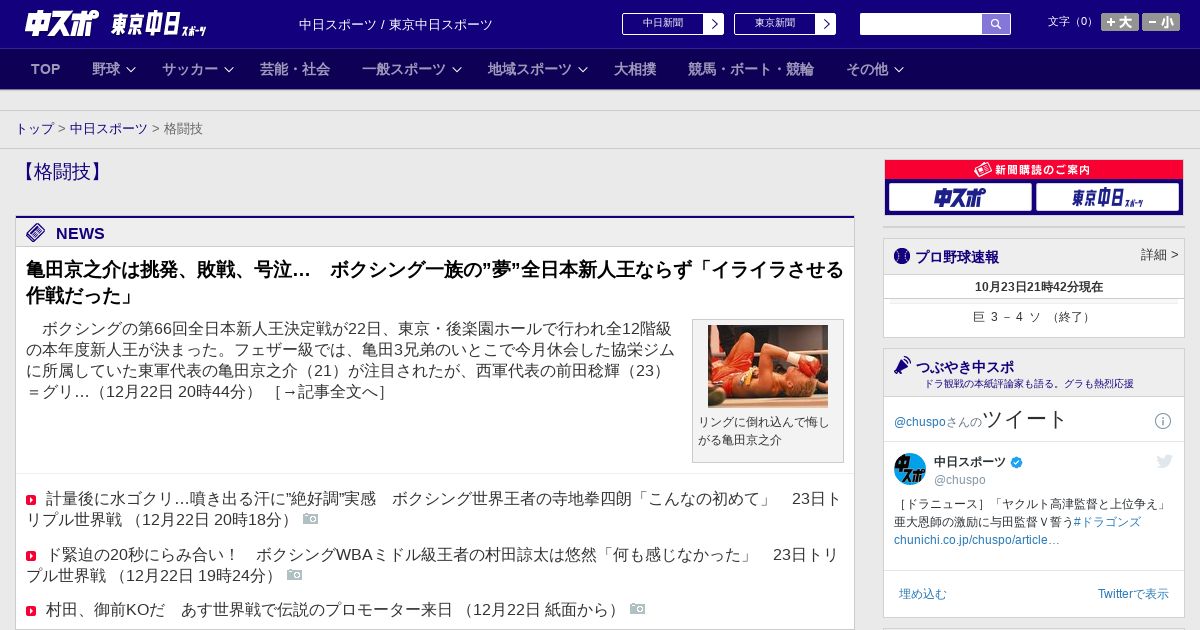Click the 中日スポーツ Twitter avatar
1200x630 pixels.
coord(910,469)
